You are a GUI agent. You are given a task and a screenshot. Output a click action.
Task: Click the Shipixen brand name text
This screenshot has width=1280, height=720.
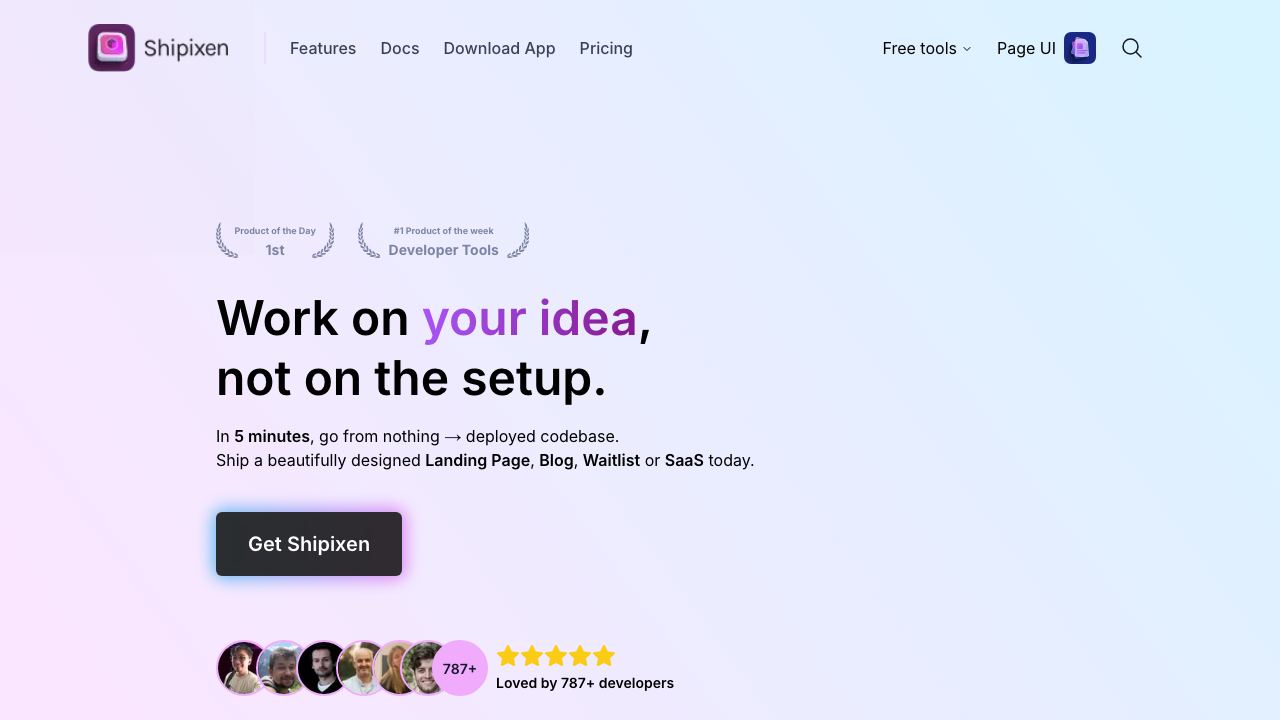coord(186,48)
